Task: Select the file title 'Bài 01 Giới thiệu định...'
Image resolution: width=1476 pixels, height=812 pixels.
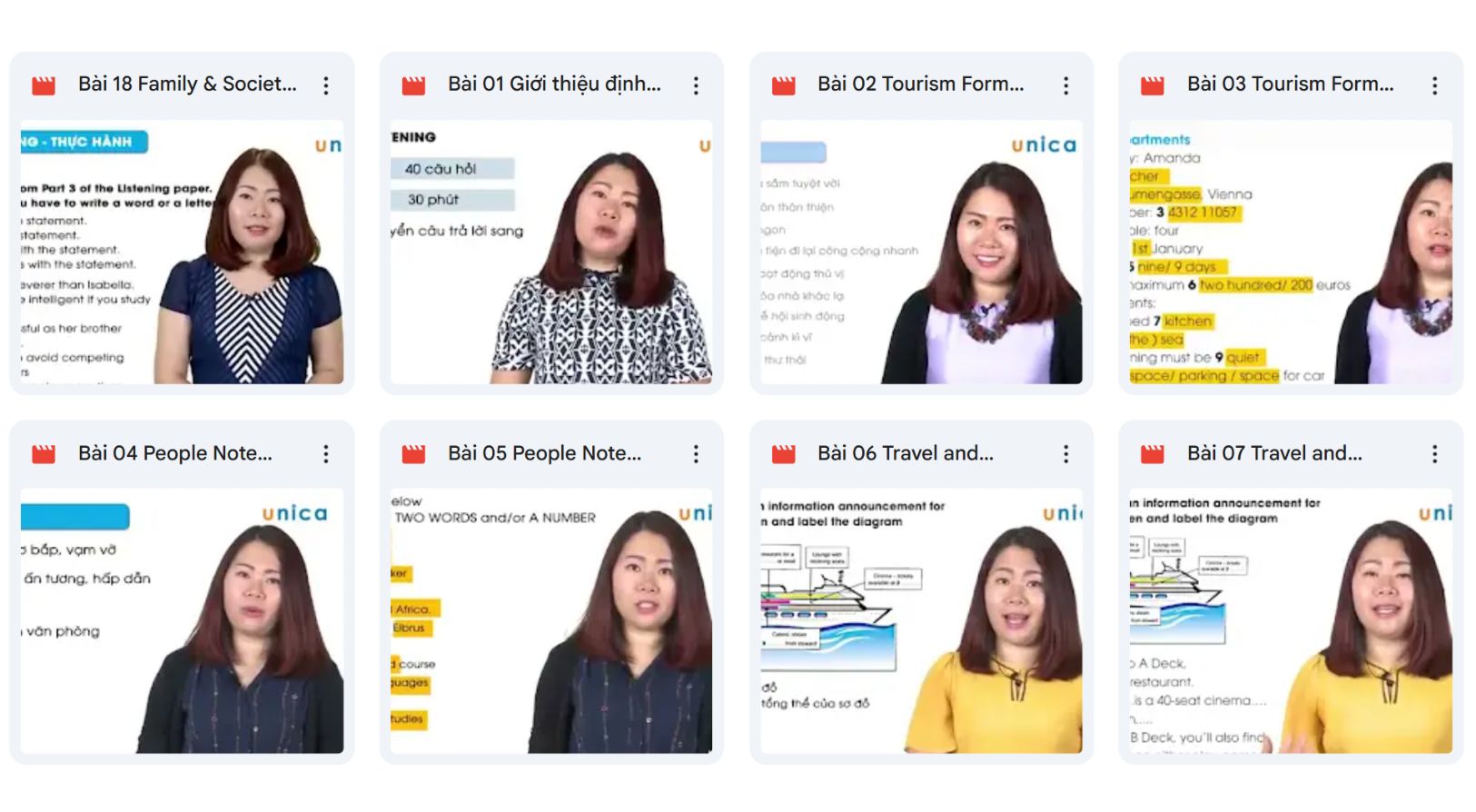Action: pos(554,84)
